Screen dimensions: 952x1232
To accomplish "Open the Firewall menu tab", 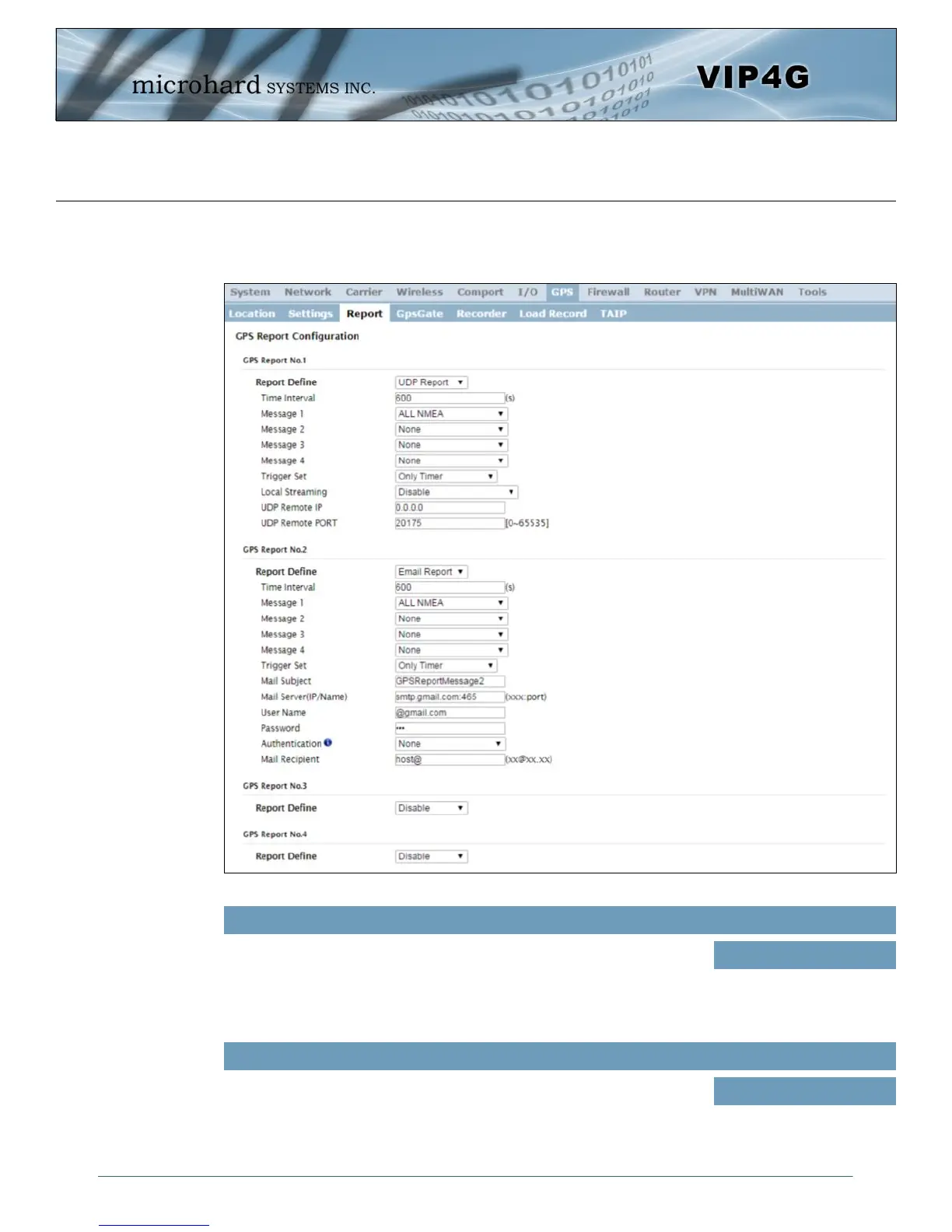I will pyautogui.click(x=608, y=292).
